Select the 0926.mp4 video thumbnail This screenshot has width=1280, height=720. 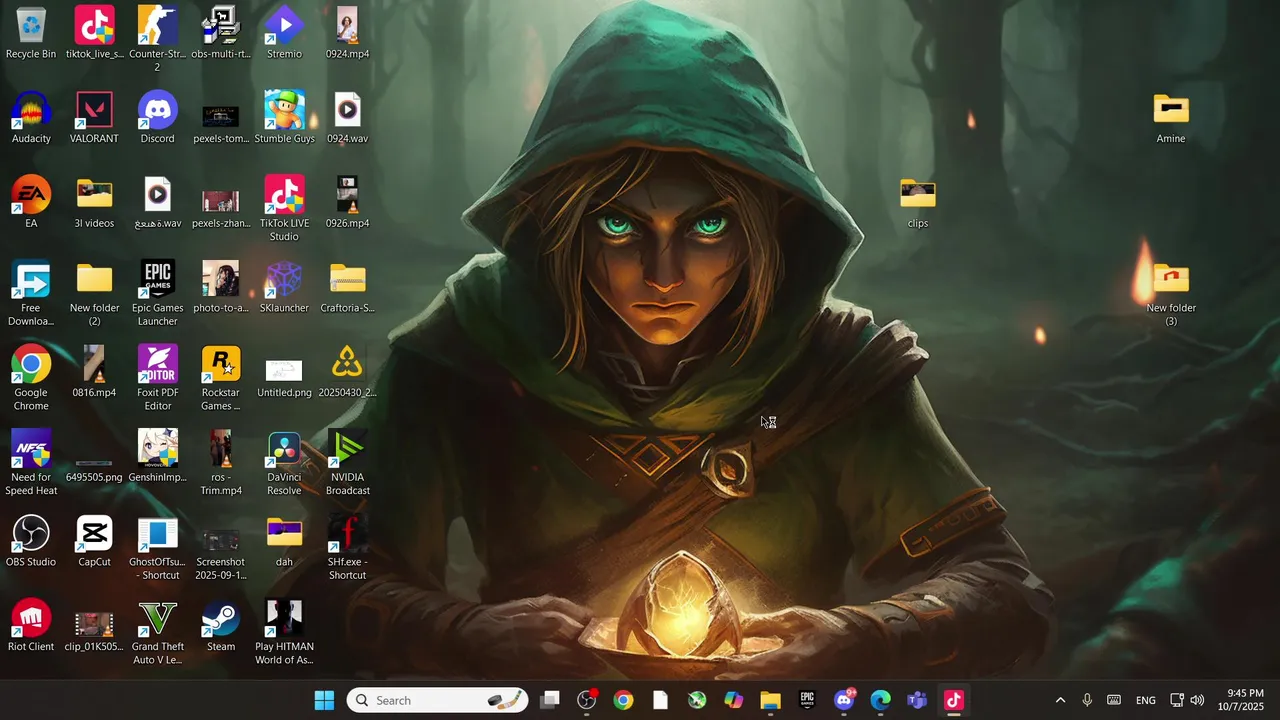coord(347,202)
